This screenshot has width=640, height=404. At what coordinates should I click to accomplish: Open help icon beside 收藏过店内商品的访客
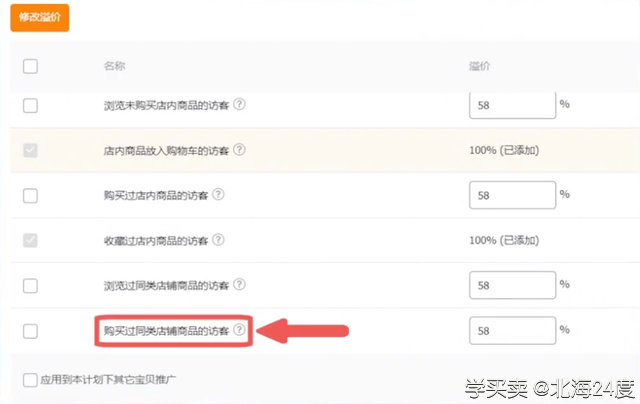(x=218, y=240)
